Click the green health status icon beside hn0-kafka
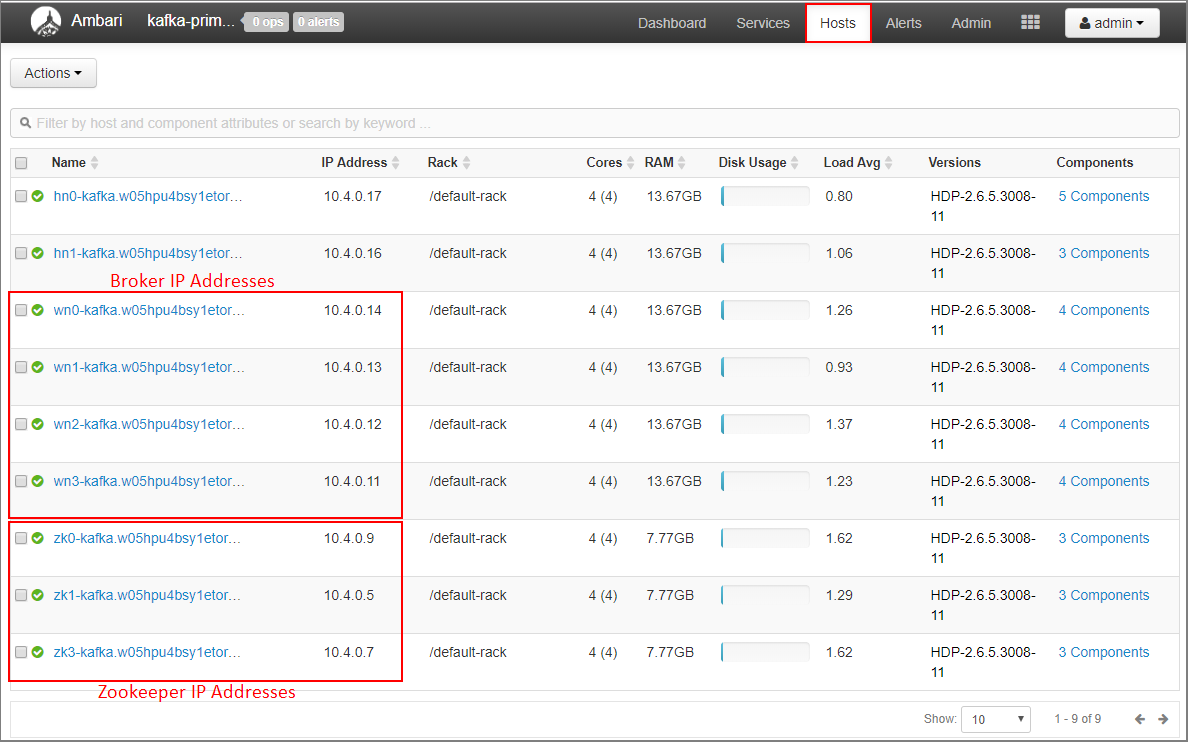 click(x=37, y=196)
